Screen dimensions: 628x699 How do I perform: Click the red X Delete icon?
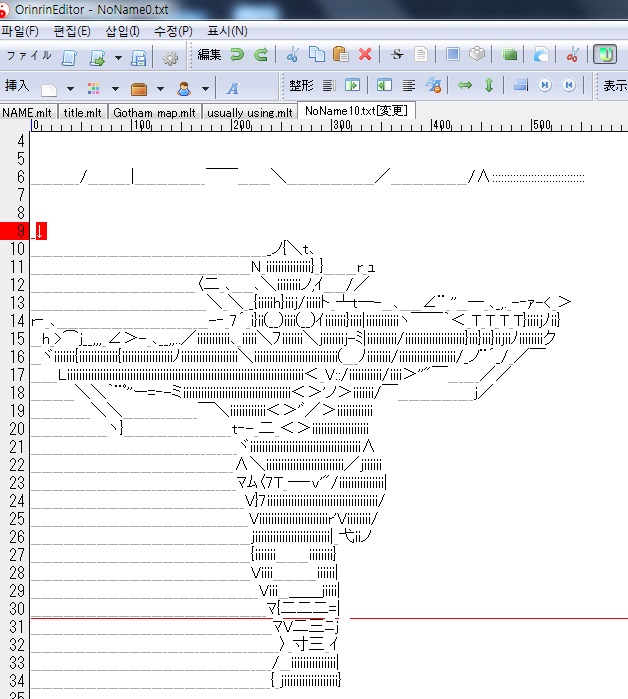tap(365, 55)
